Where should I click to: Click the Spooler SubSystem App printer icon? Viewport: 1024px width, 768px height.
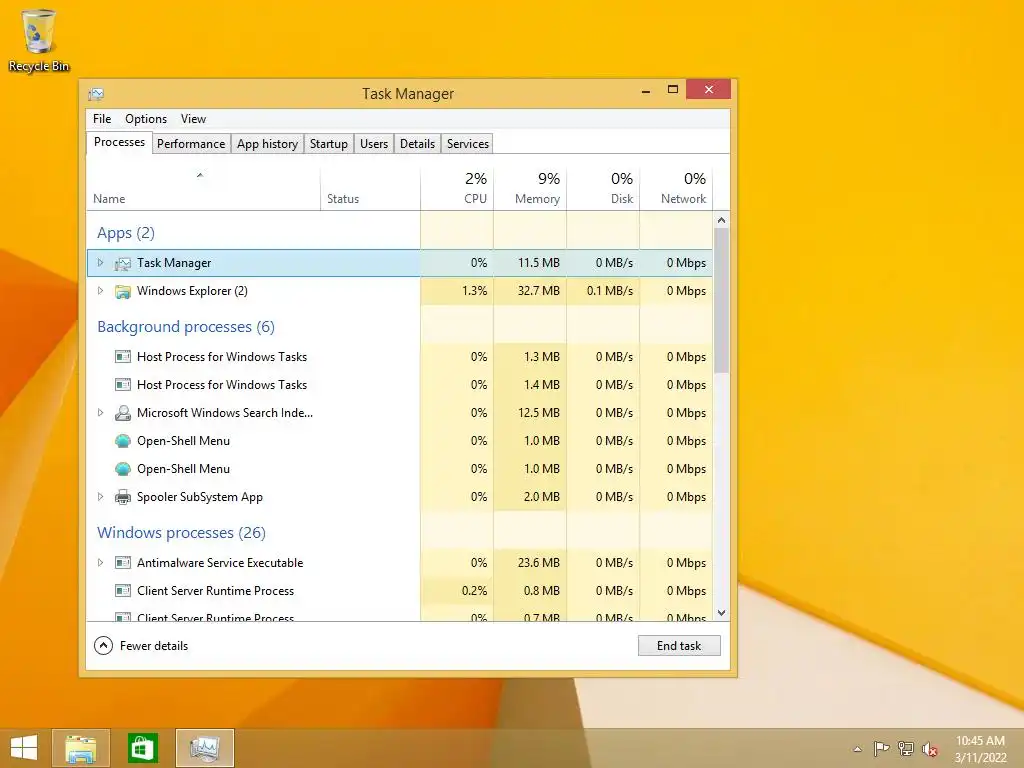123,497
